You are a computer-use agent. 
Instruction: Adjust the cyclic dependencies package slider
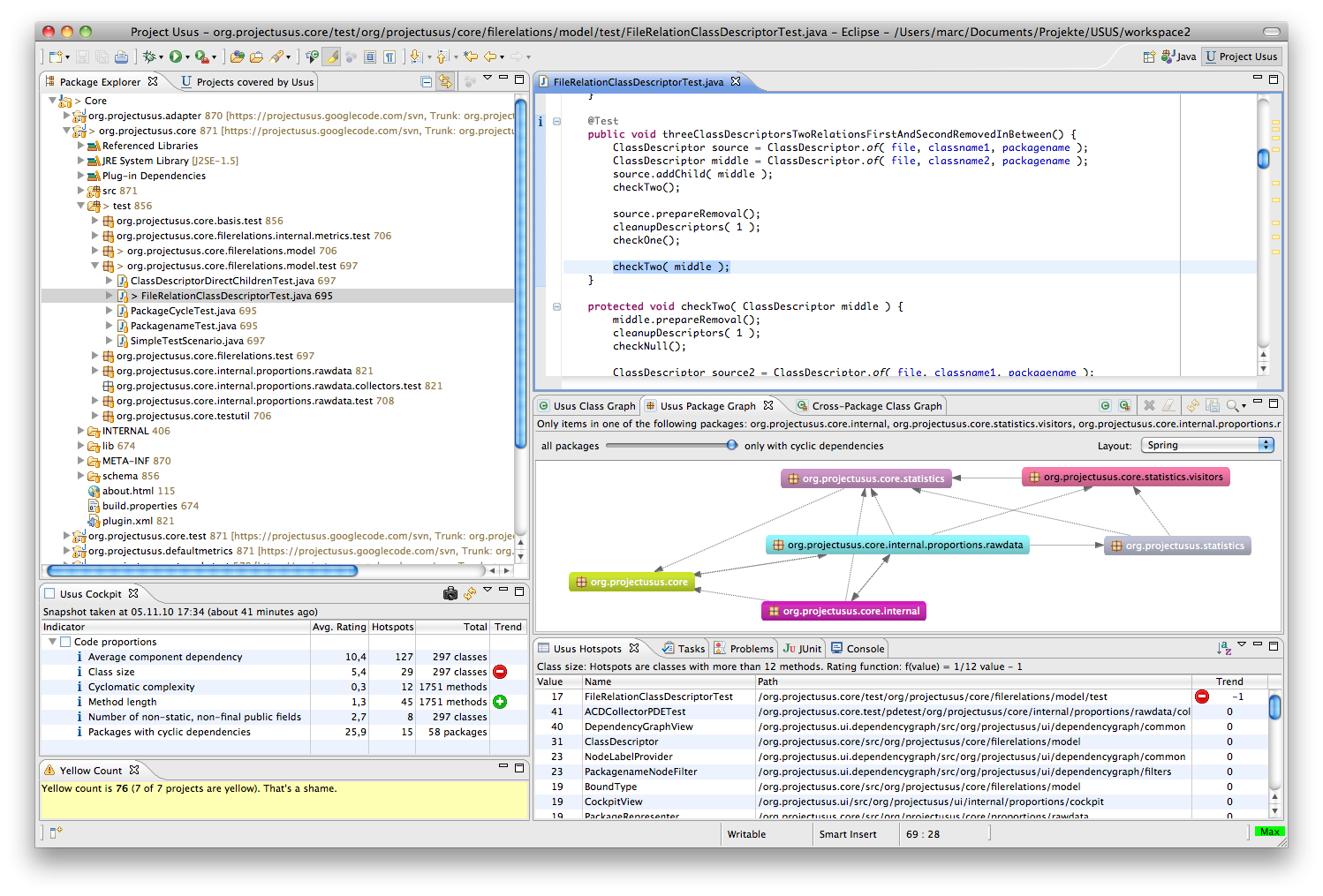coord(732,445)
